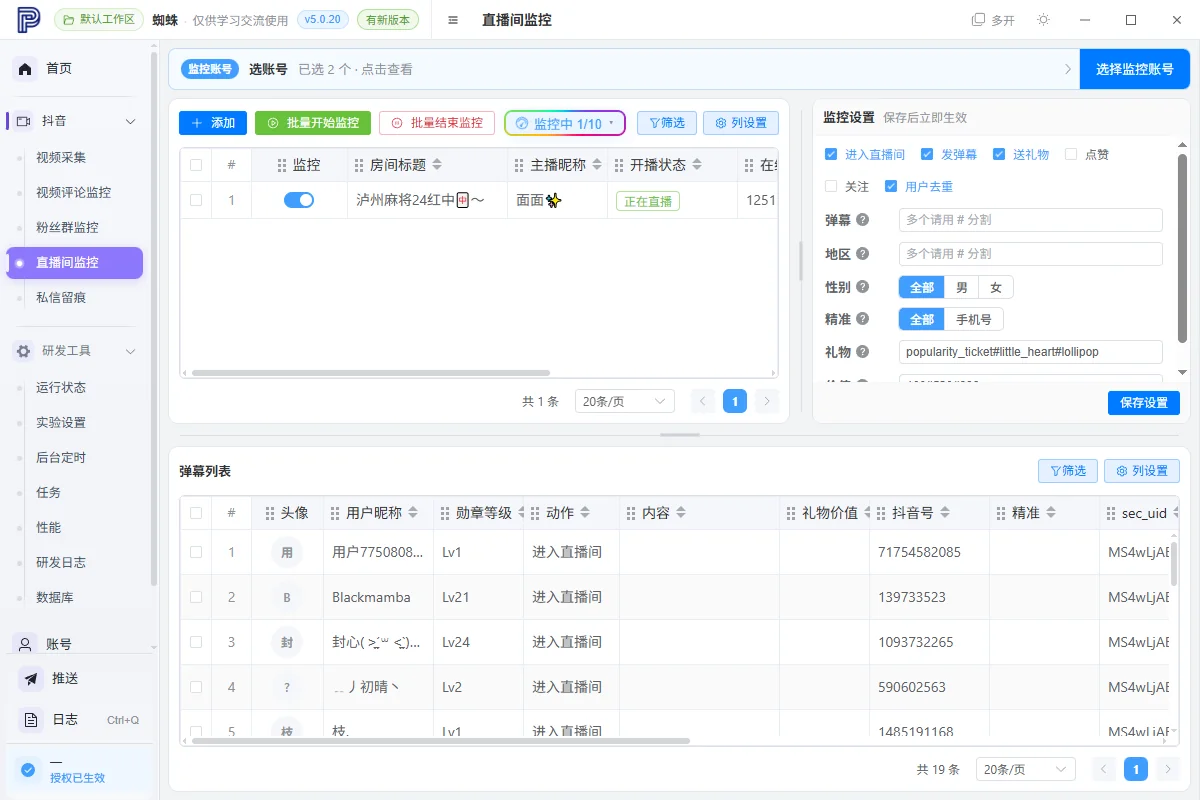
Task: Select 男 gender option
Action: click(x=961, y=288)
